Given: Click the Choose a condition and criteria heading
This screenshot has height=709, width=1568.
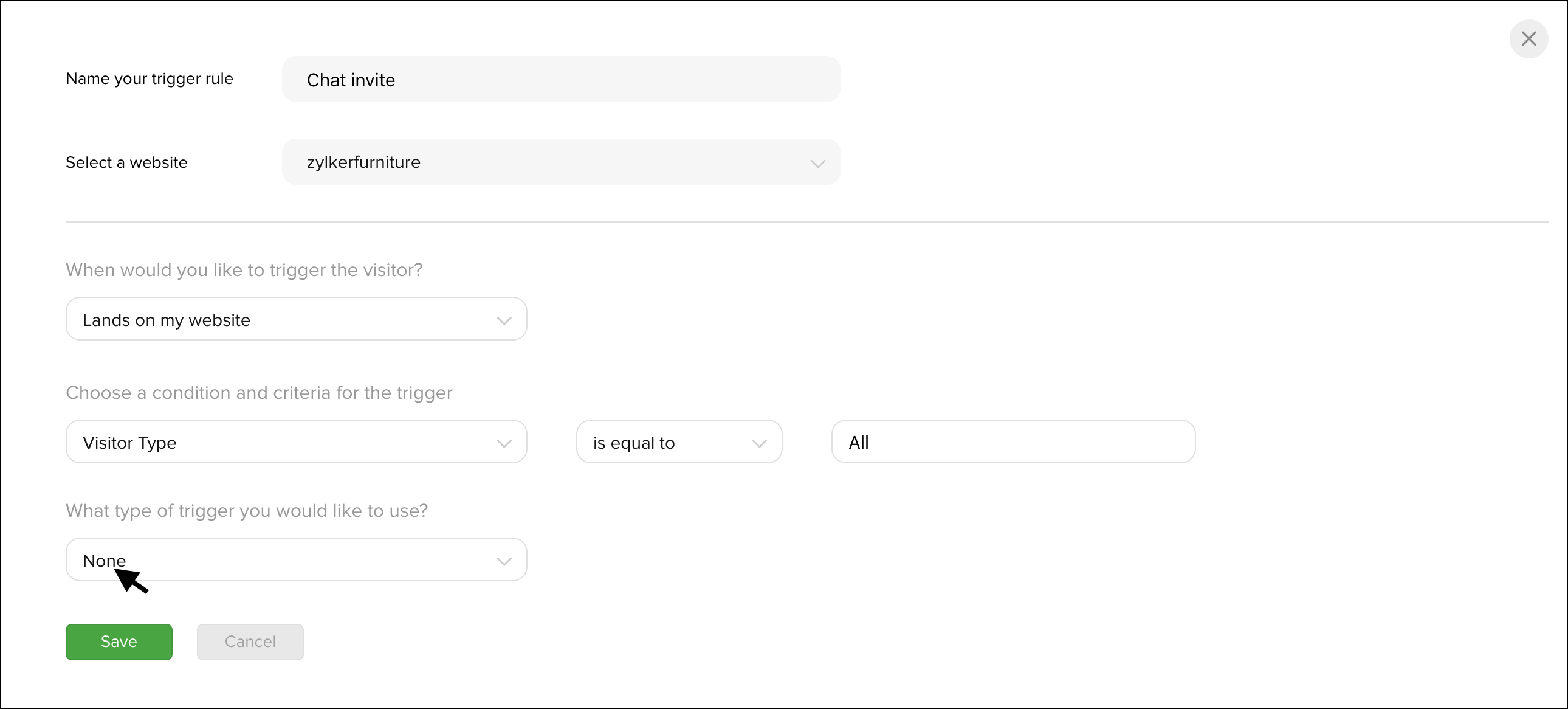Looking at the screenshot, I should [x=260, y=393].
